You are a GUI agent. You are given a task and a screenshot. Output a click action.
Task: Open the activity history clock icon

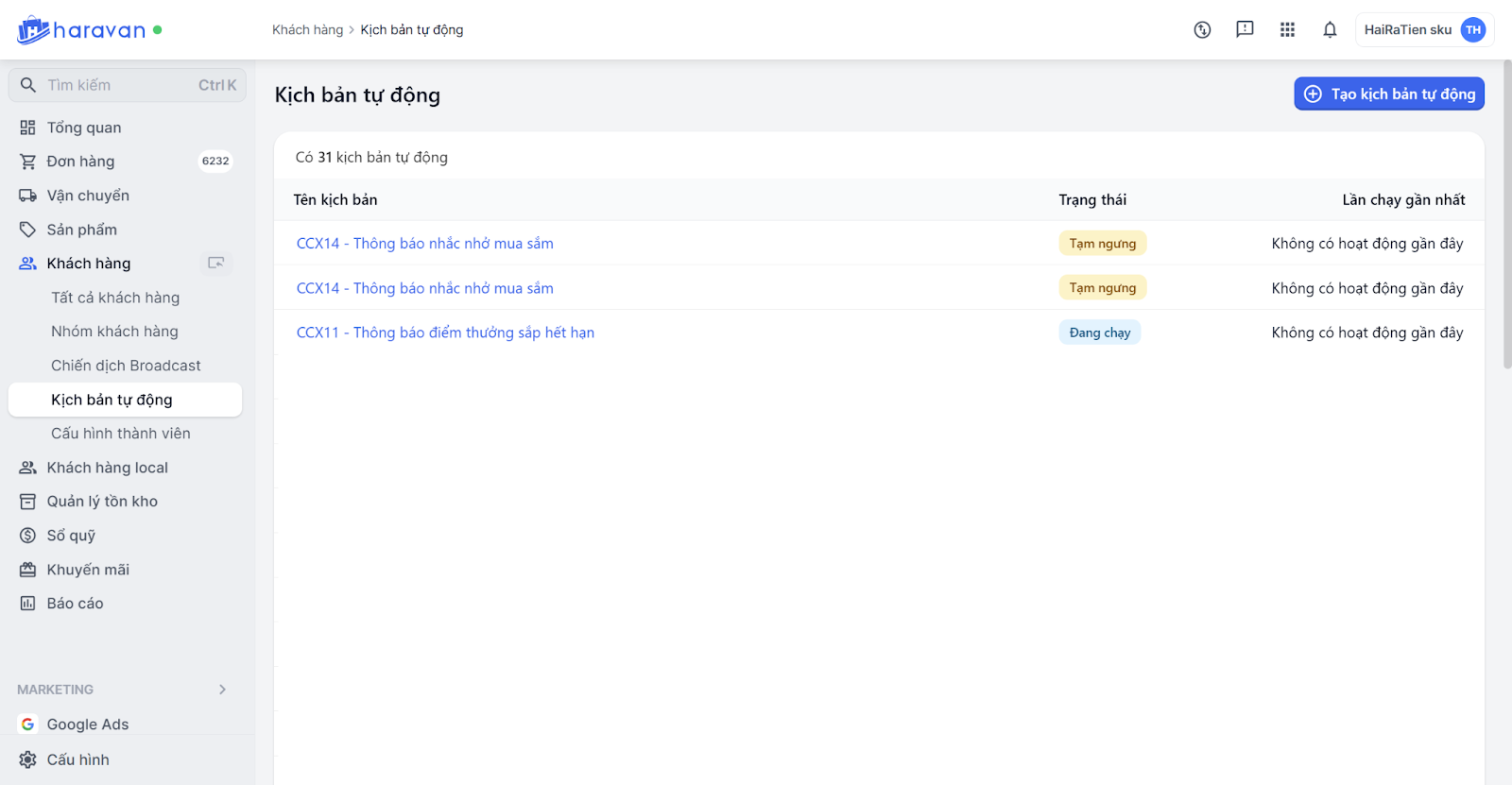pyautogui.click(x=1202, y=30)
